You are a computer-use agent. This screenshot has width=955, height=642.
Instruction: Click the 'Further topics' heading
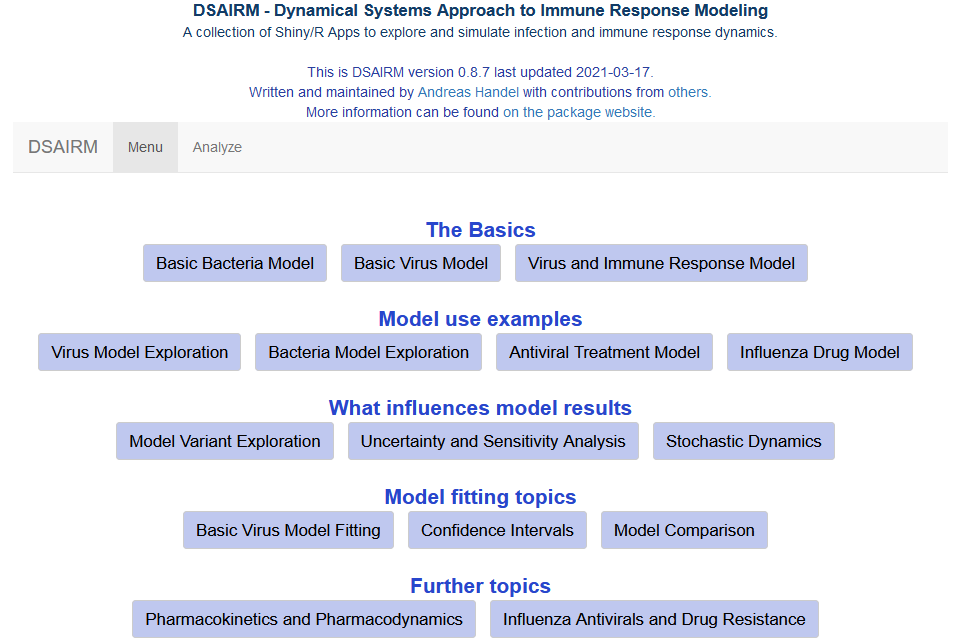(481, 585)
